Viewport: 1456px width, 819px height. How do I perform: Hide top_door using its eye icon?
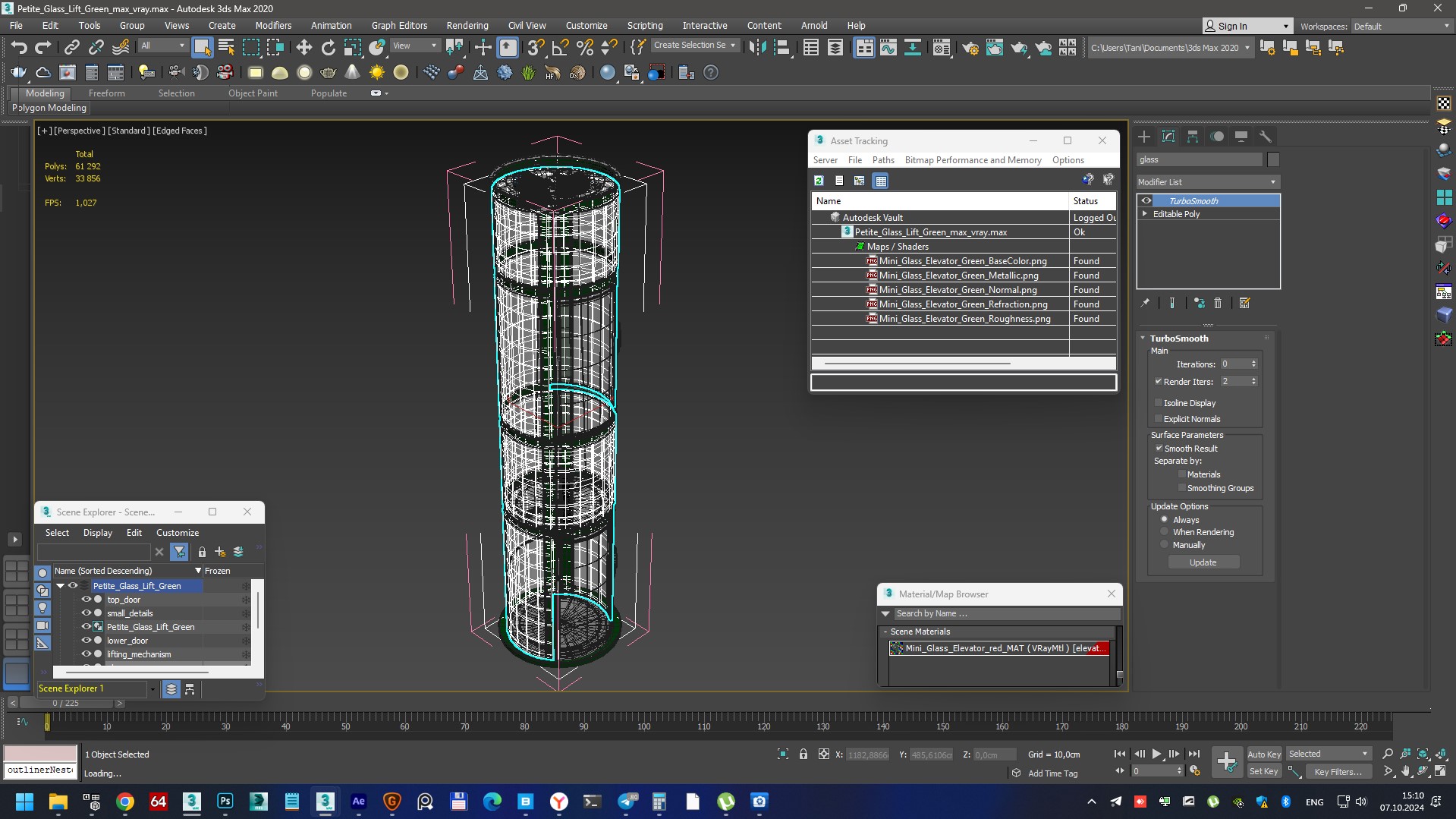coord(86,600)
